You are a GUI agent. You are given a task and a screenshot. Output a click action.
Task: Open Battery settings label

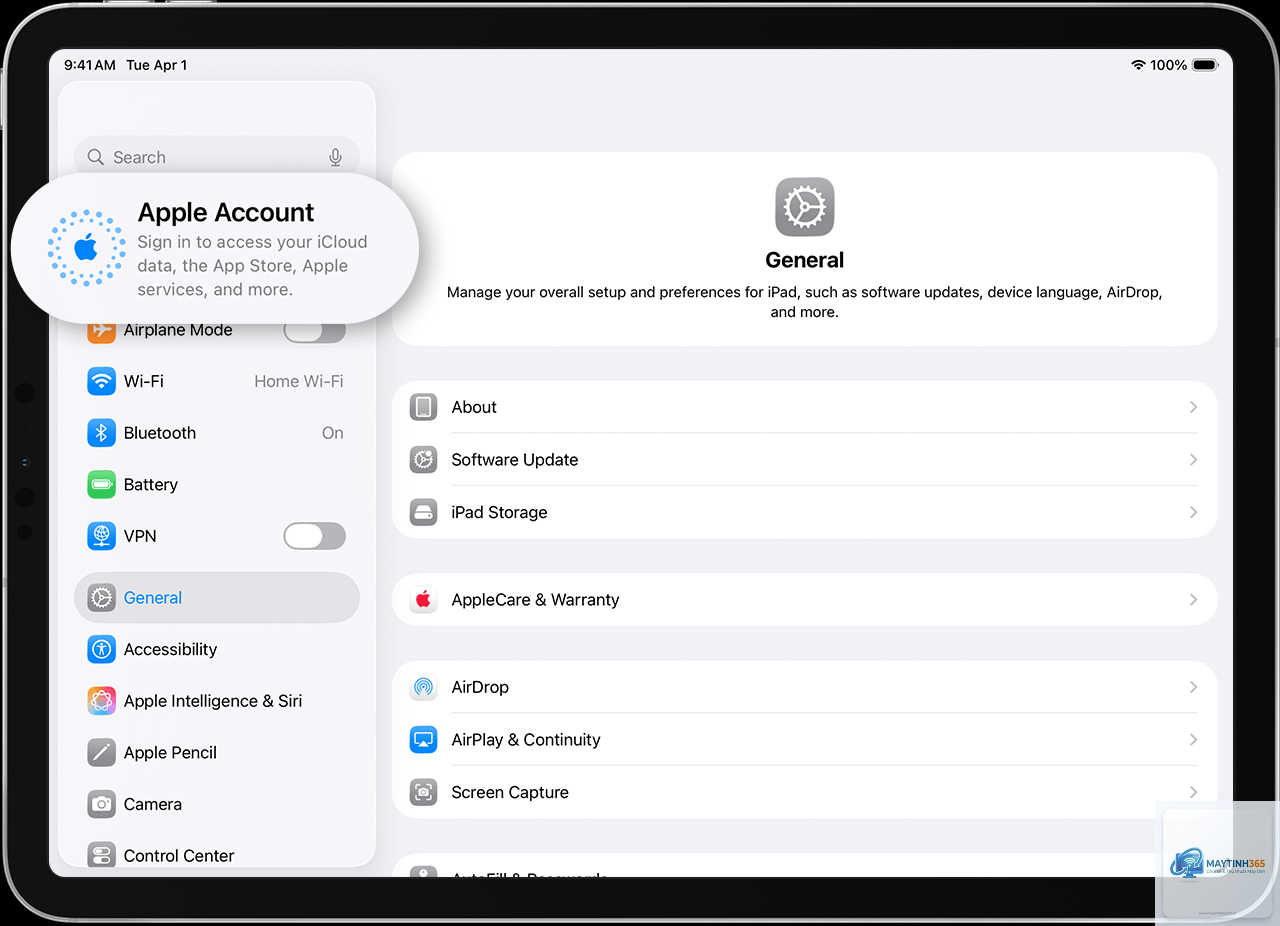pos(151,485)
